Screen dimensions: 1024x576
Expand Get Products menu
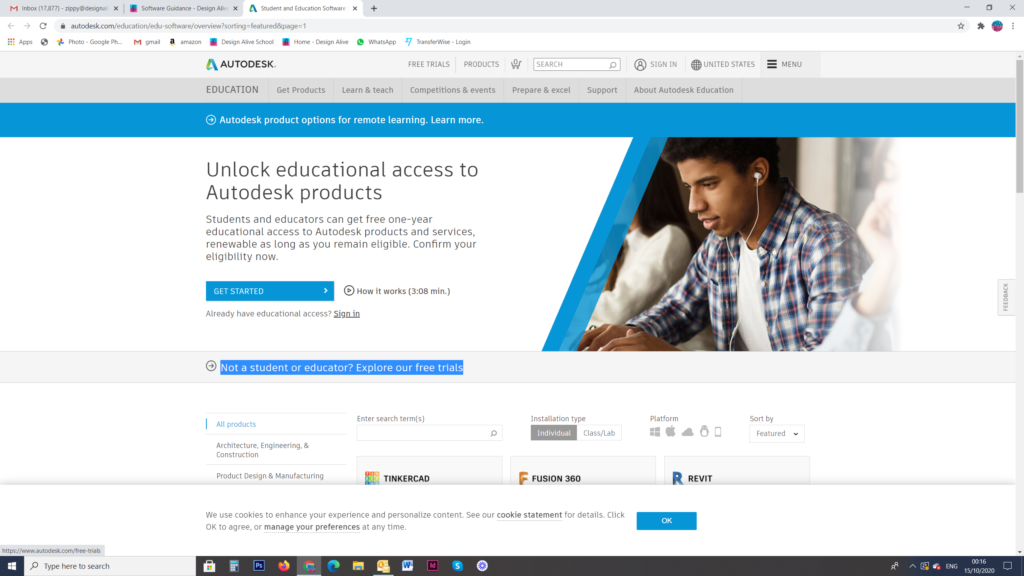(300, 90)
